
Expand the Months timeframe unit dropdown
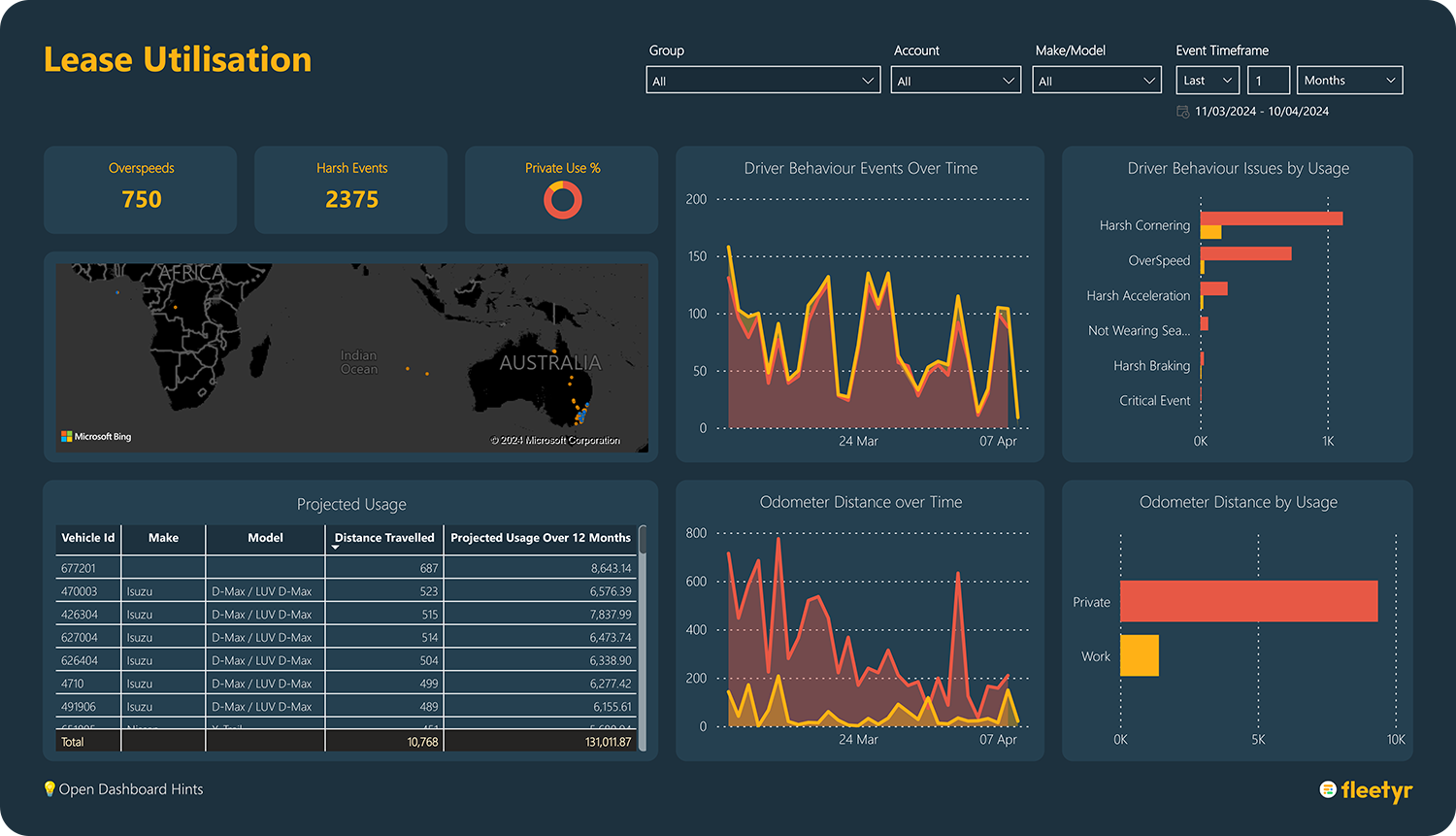coord(1349,81)
